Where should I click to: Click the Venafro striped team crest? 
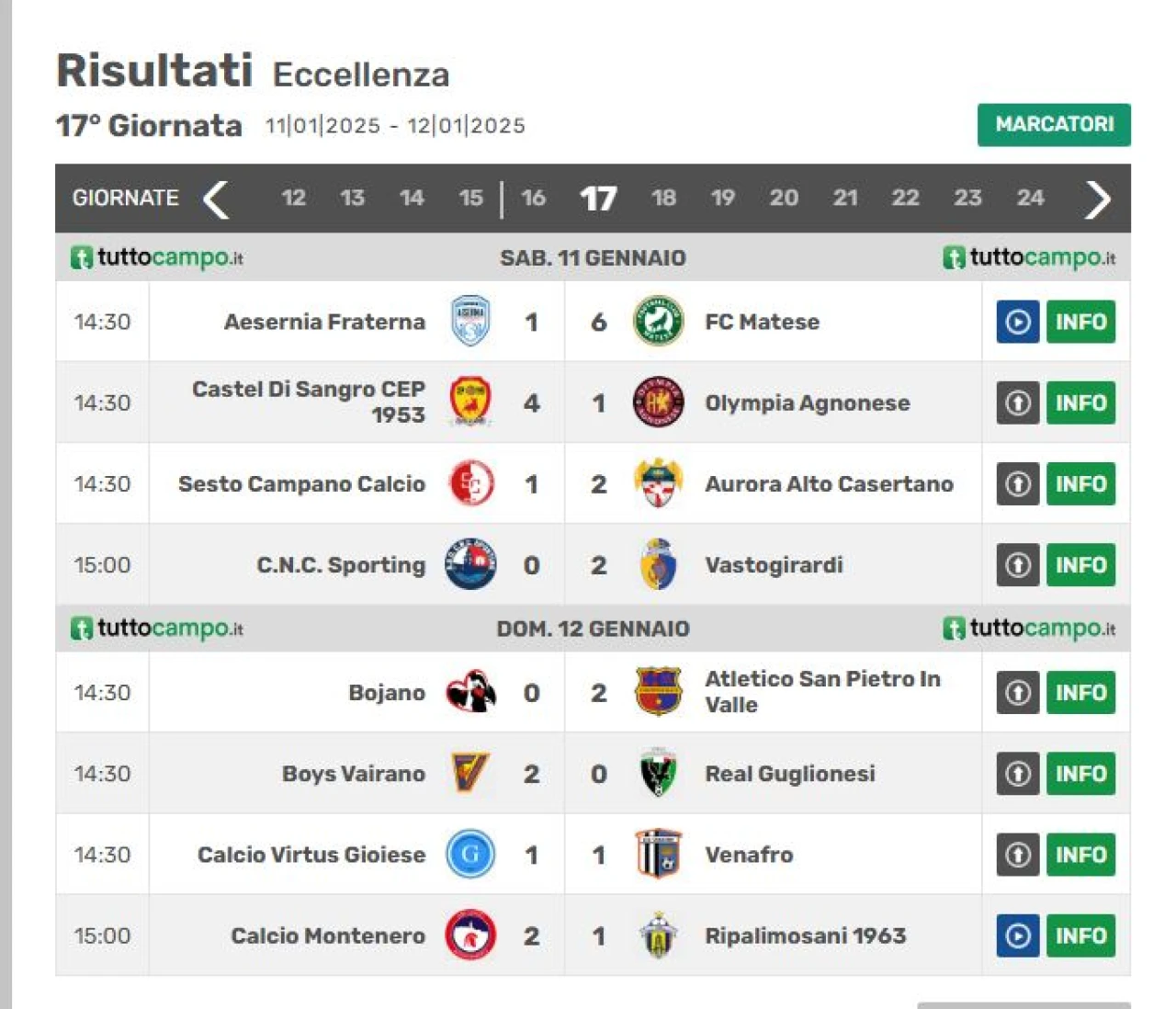pyautogui.click(x=658, y=855)
